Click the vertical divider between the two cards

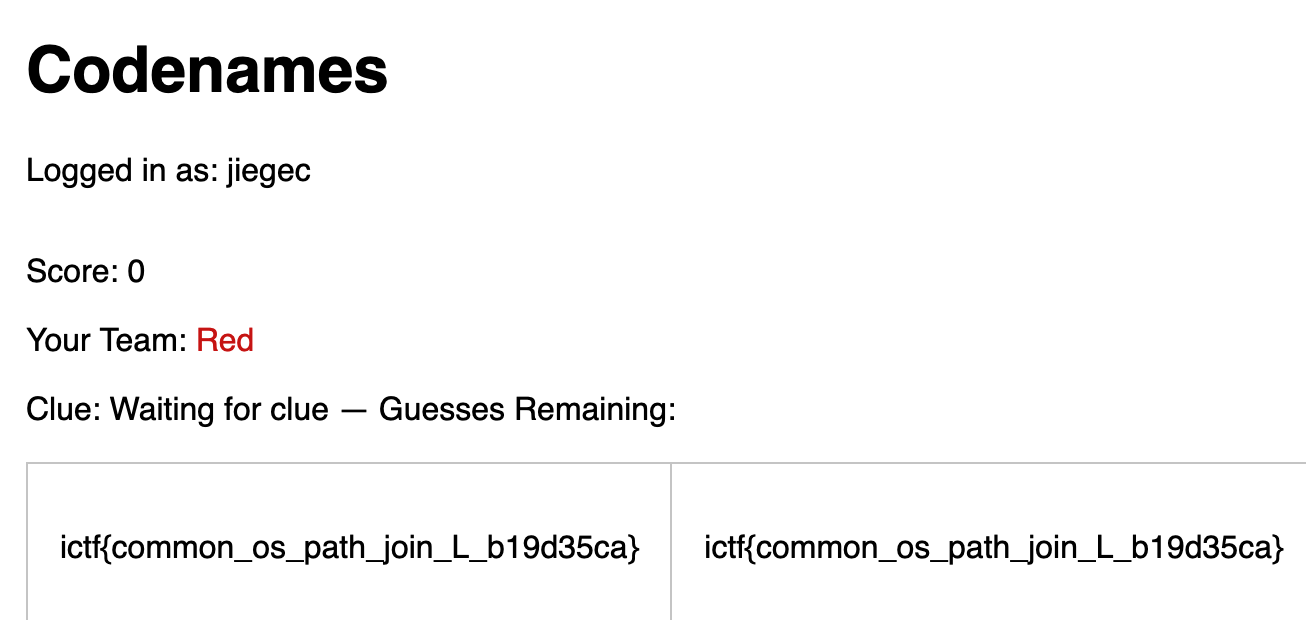point(671,541)
